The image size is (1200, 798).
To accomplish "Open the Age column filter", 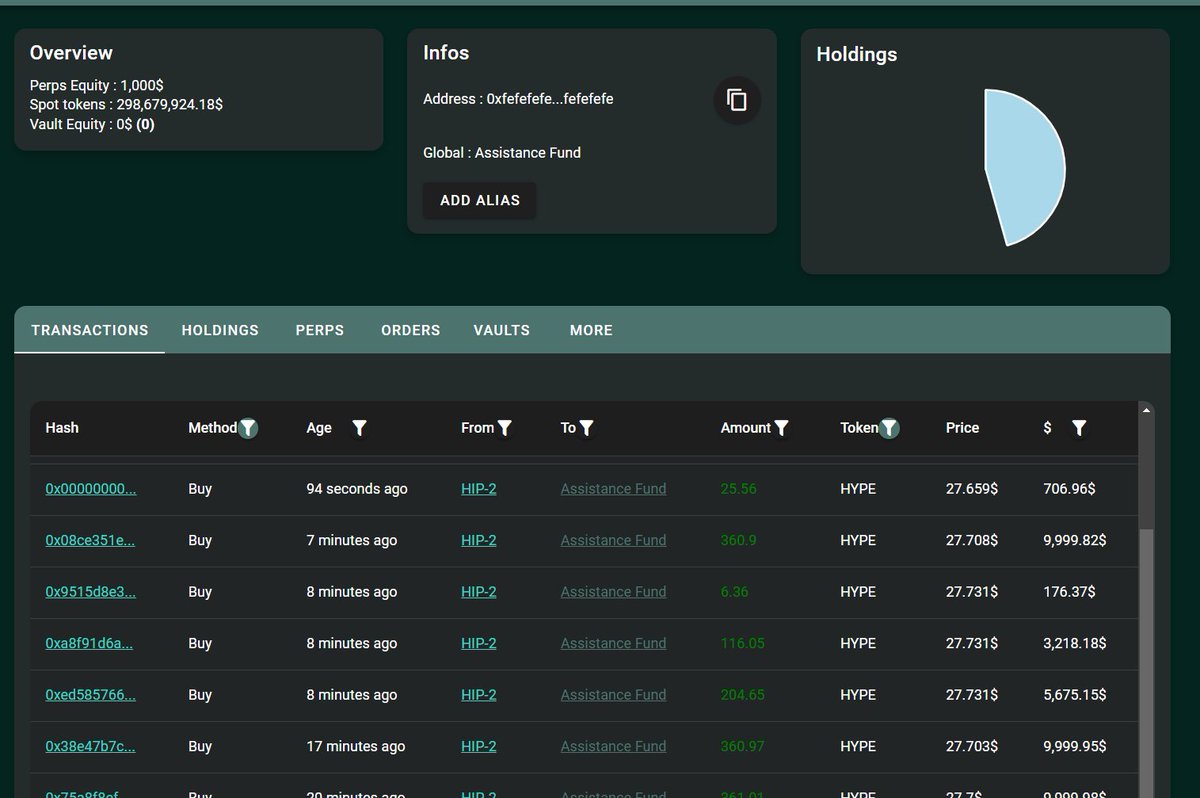I will pyautogui.click(x=359, y=428).
